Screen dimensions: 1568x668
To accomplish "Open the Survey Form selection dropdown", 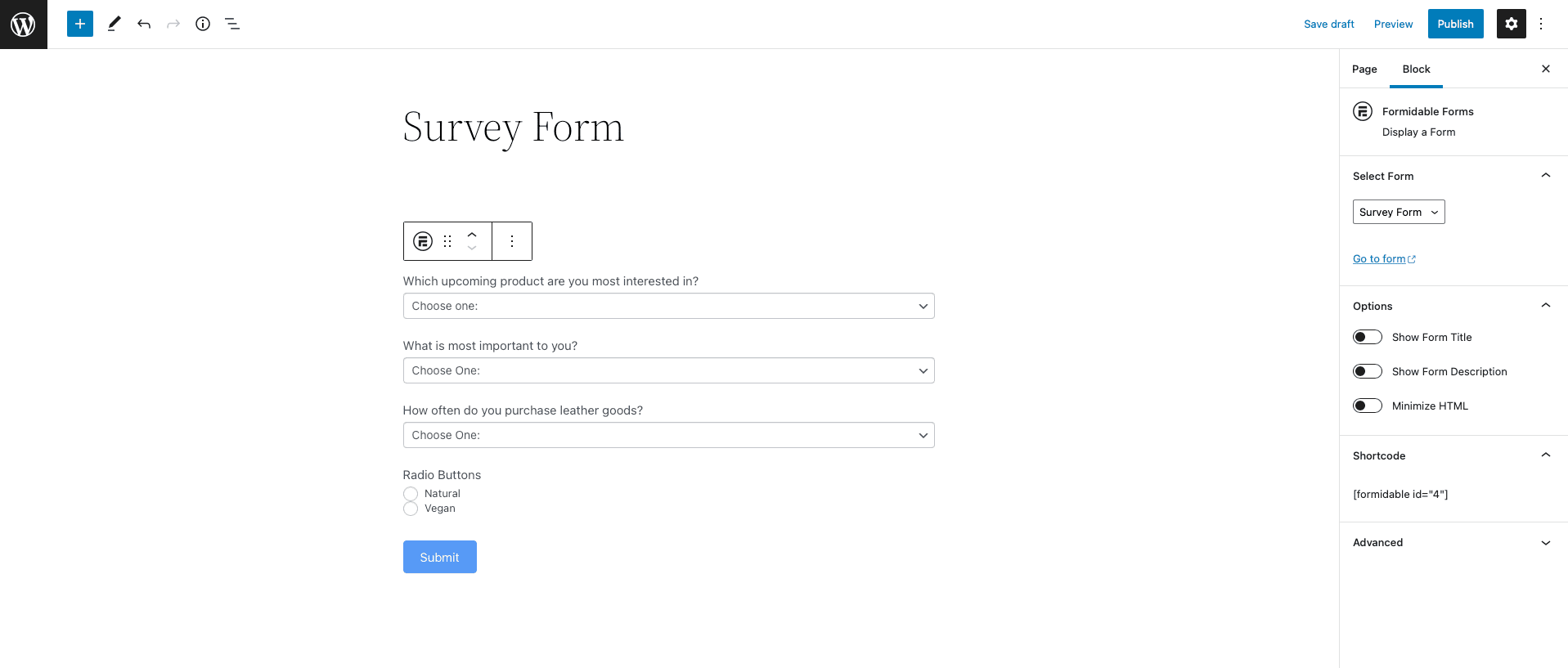I will [1398, 212].
